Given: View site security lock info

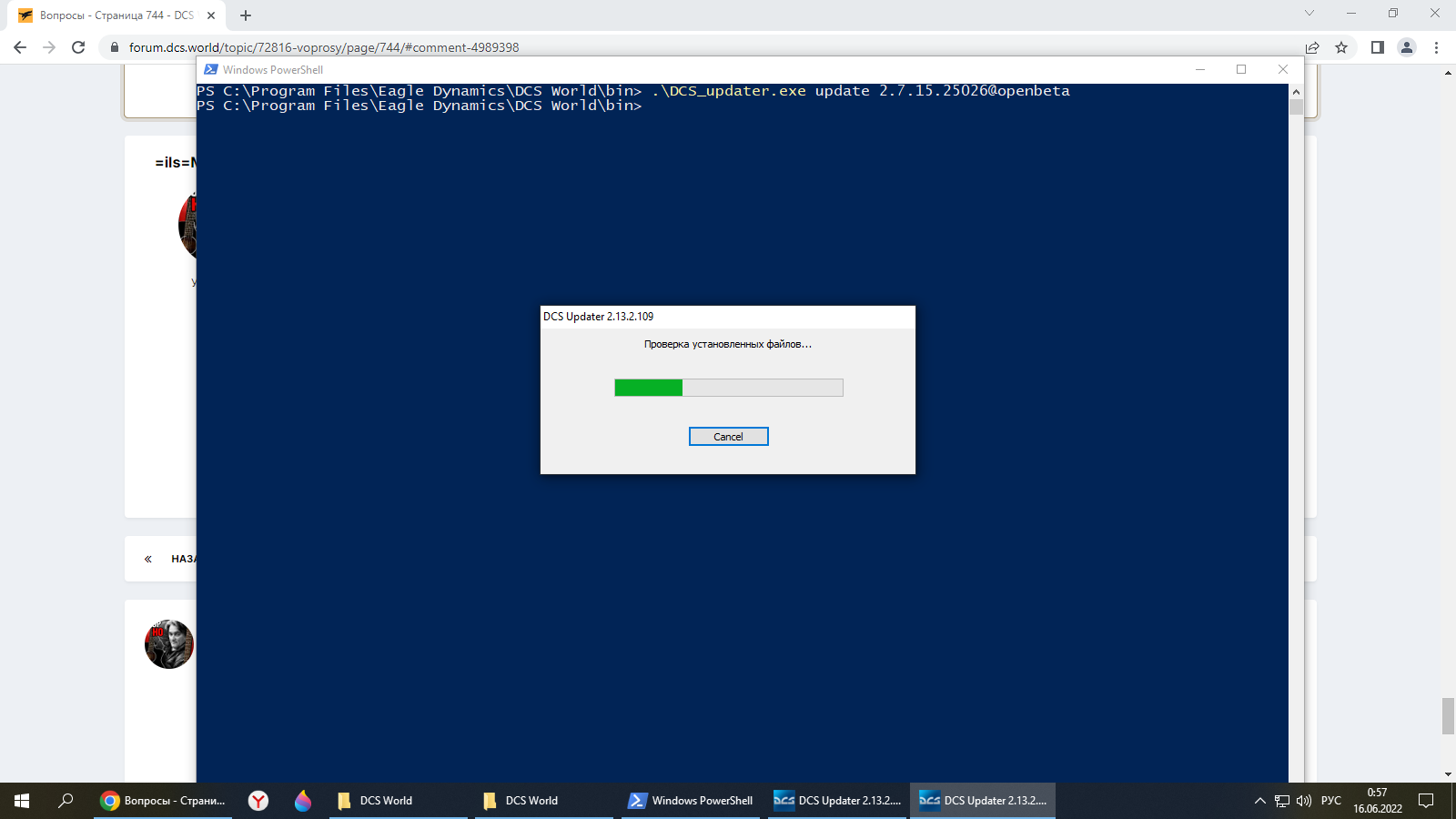Looking at the screenshot, I should (x=115, y=47).
